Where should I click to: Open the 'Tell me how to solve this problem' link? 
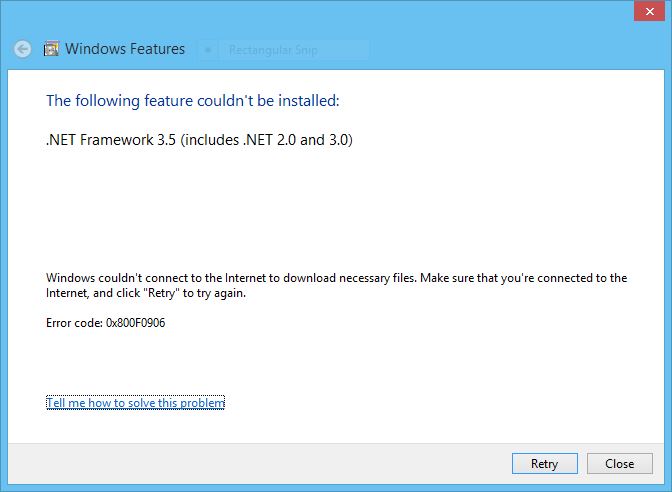pyautogui.click(x=135, y=403)
